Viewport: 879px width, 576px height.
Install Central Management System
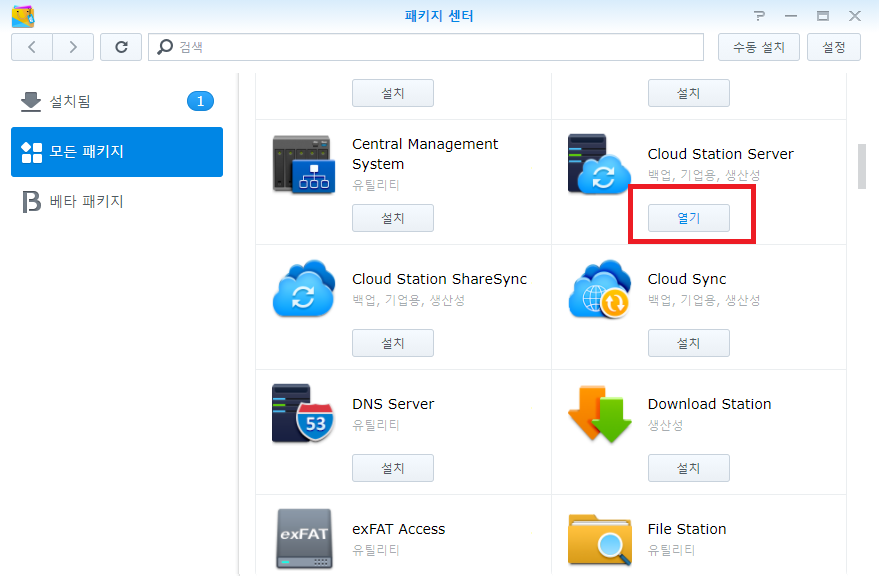point(393,218)
